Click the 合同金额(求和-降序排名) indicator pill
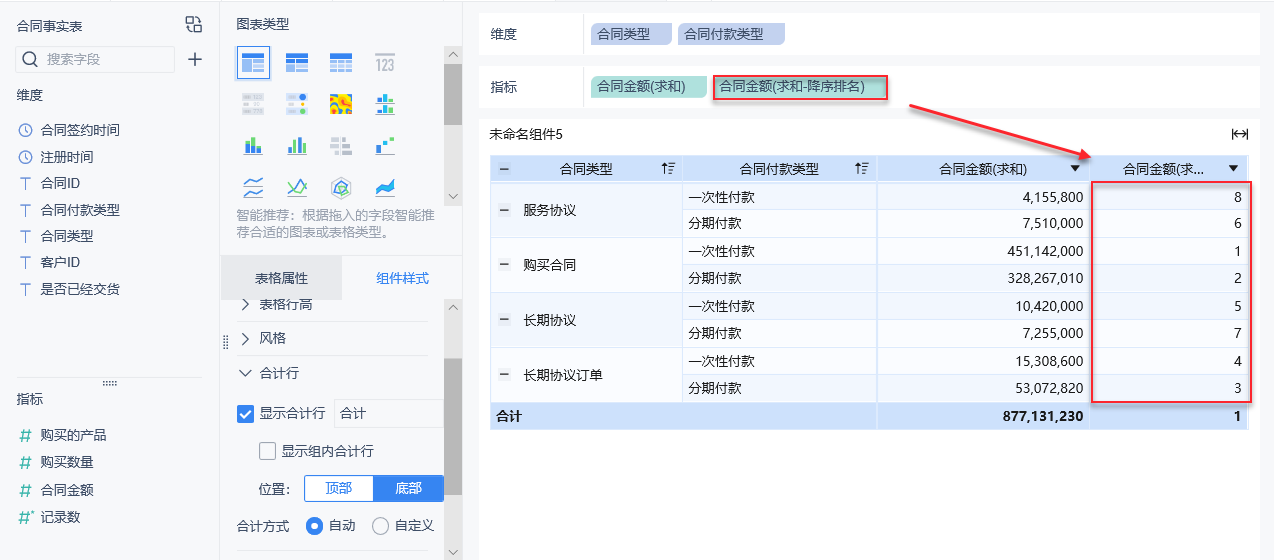Viewport: 1274px width, 560px height. (x=799, y=87)
